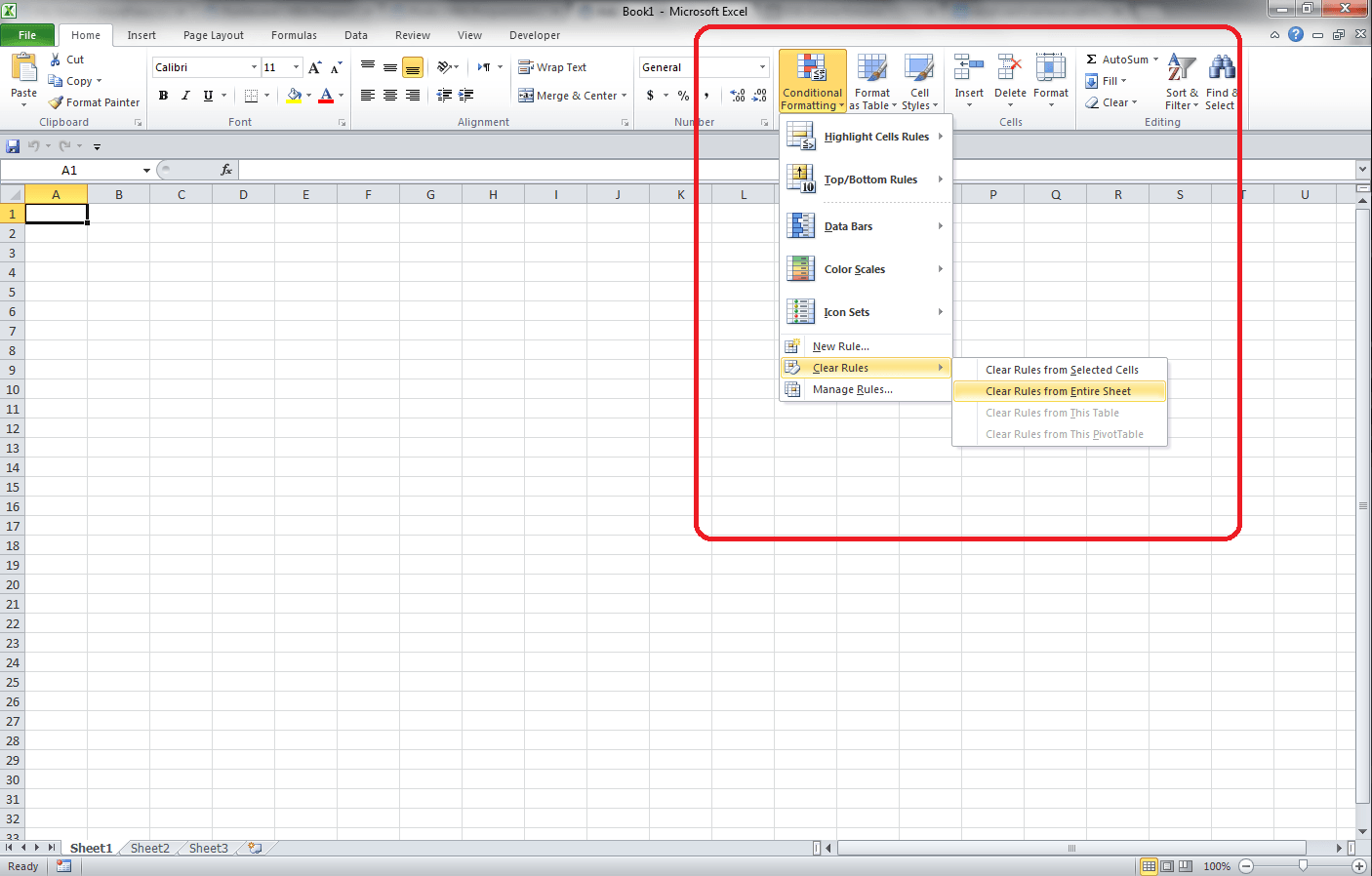Switch to the Formulas ribbon tab
The width and height of the screenshot is (1372, 876).
pyautogui.click(x=294, y=35)
